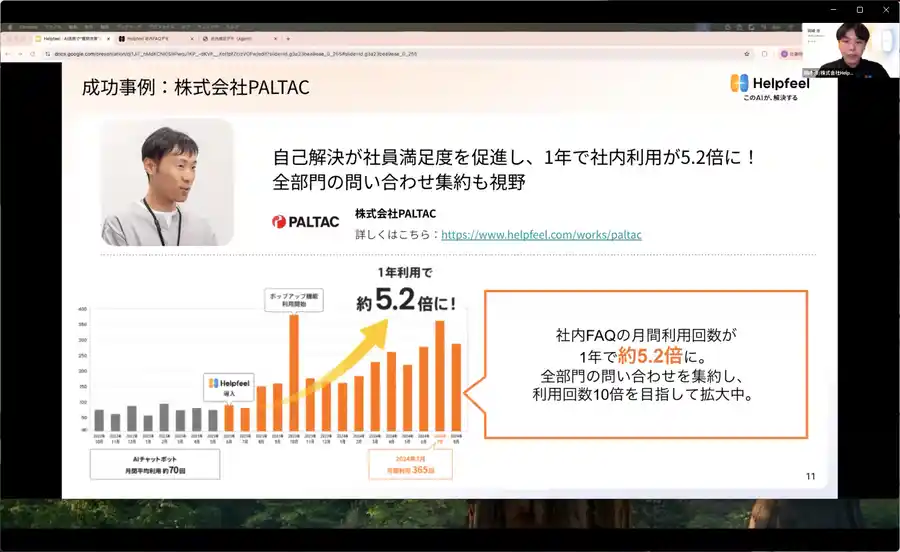The height and width of the screenshot is (552, 900).
Task: Close the third browser tab
Action: [275, 38]
